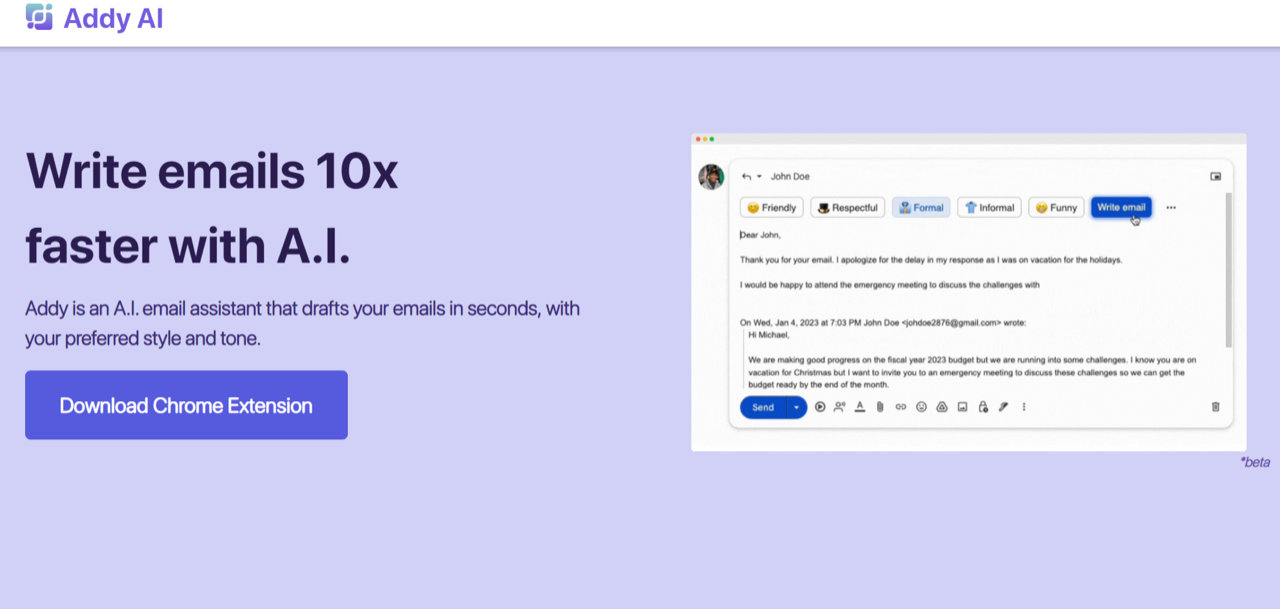Viewport: 1280px width, 609px height.
Task: Click the reply arrow icon beside John Doe
Action: point(746,176)
